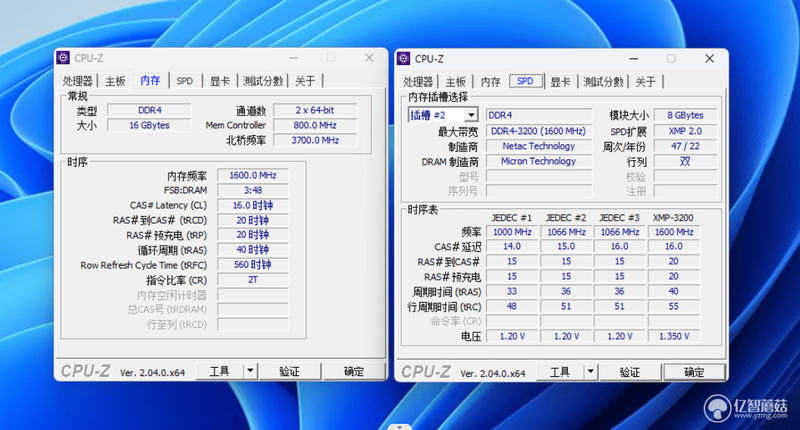
Task: Click 工具 button in right CPU-Z window
Action: 560,372
